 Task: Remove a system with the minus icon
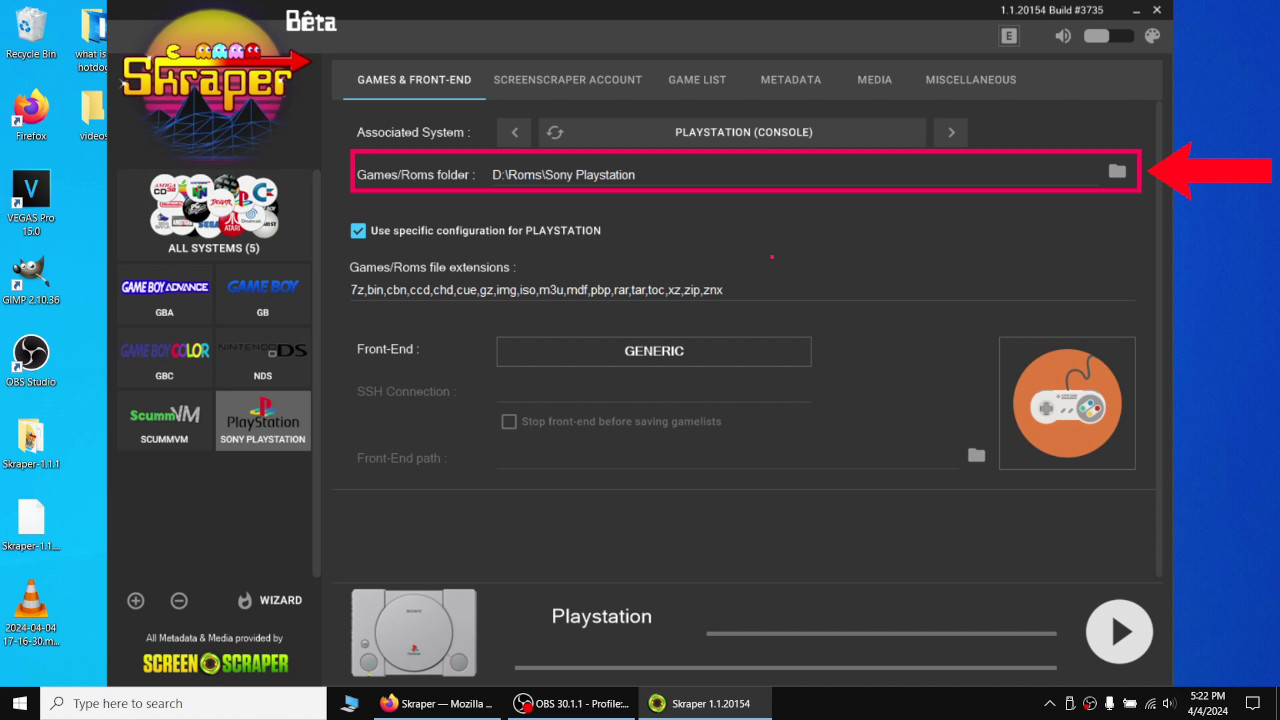[x=179, y=600]
